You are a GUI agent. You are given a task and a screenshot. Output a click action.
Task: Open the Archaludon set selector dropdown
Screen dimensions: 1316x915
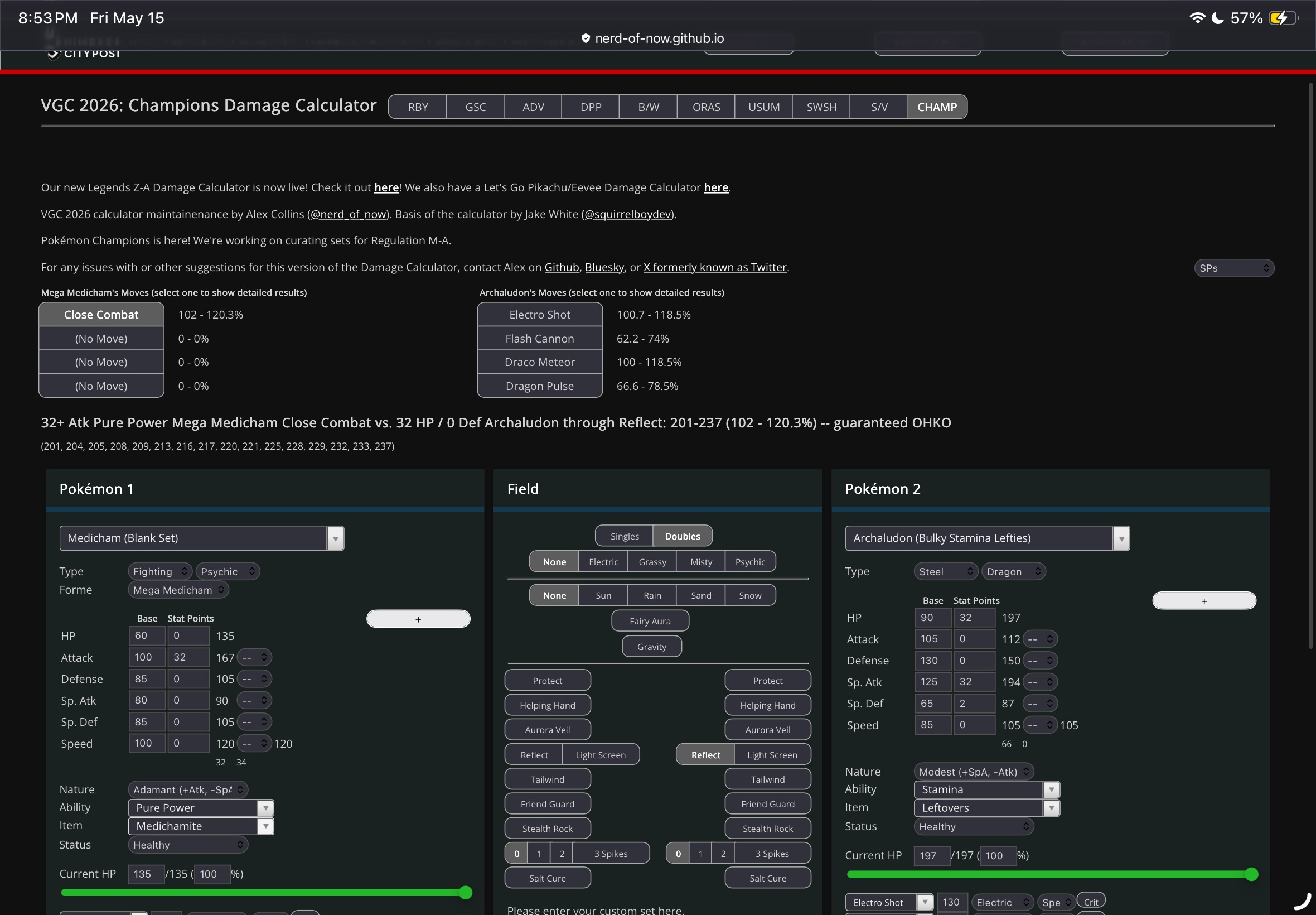tap(987, 538)
